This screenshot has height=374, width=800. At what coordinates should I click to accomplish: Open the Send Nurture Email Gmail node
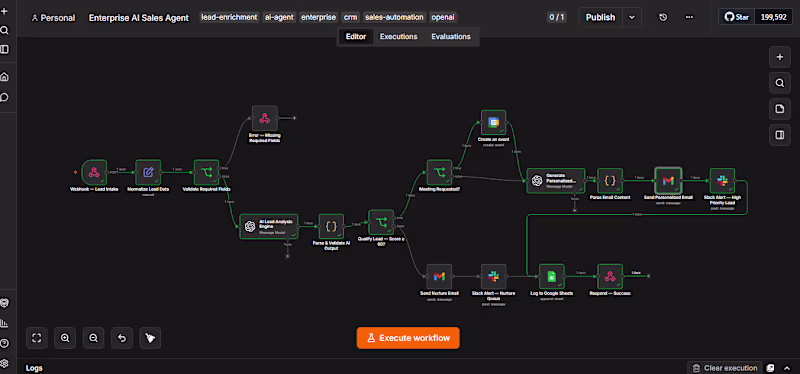click(x=439, y=276)
